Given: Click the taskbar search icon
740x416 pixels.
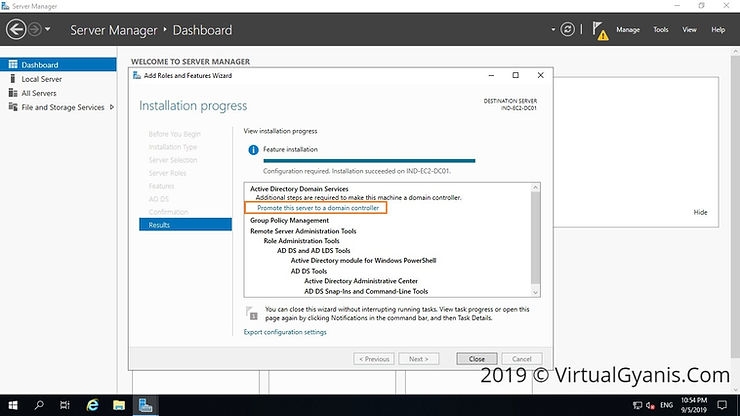Looking at the screenshot, I should click(x=39, y=405).
